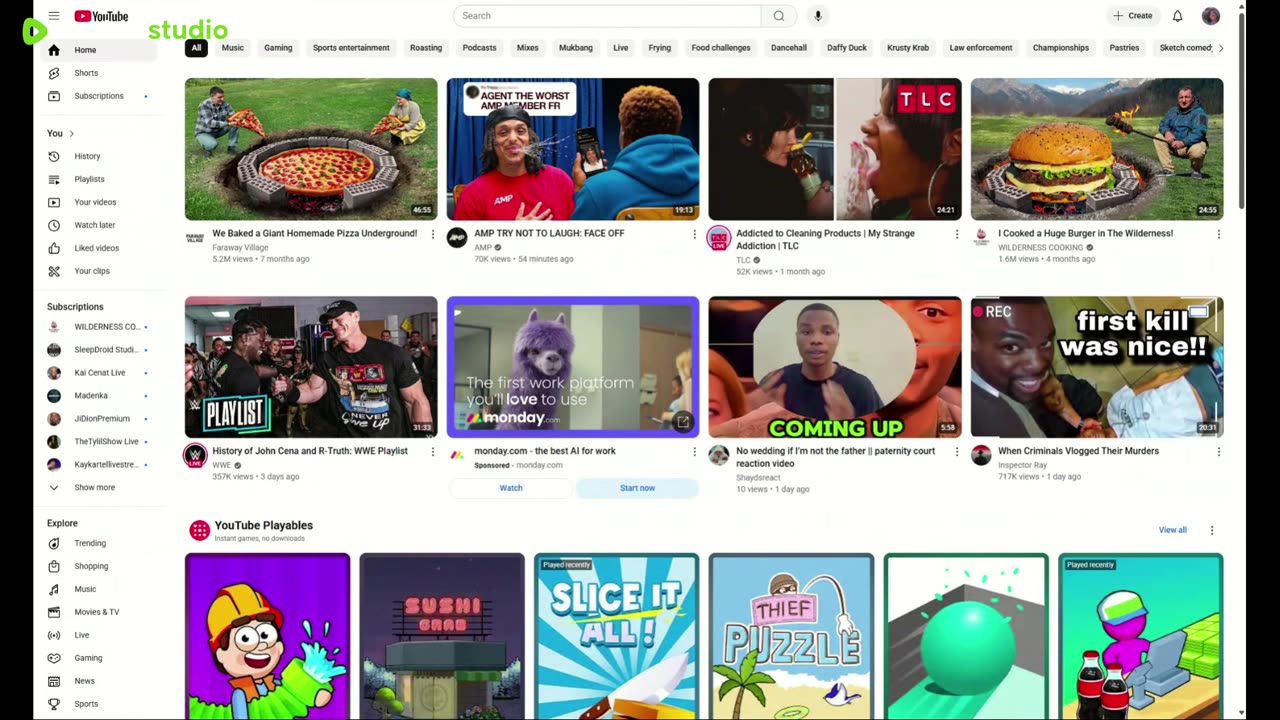Screen dimensions: 1280x720
Task: Open the Kai Cenat Live subscription
Action: pos(100,373)
